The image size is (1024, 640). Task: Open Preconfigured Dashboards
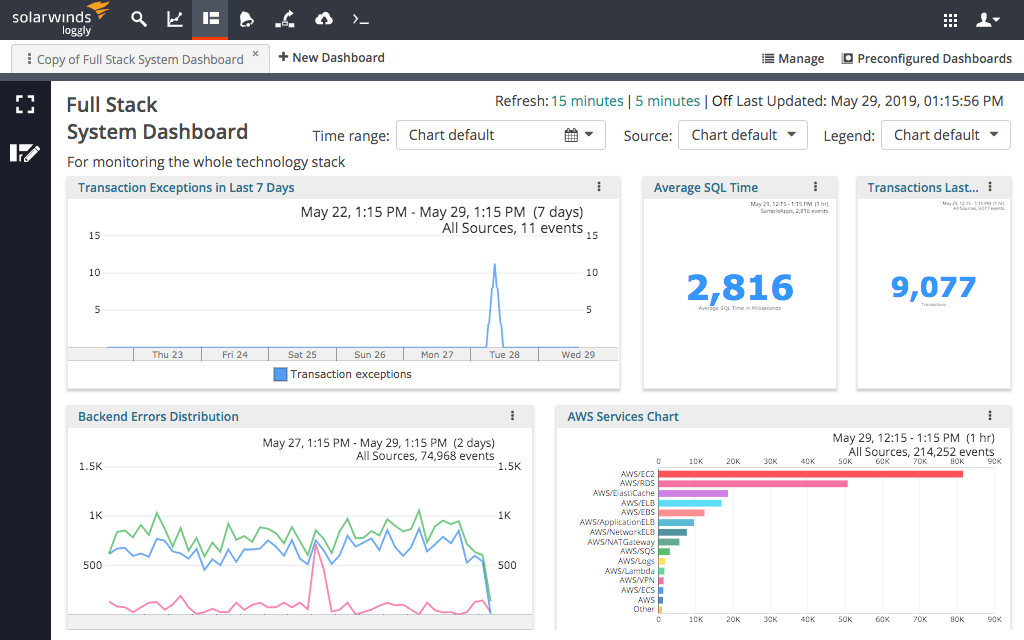(x=926, y=58)
